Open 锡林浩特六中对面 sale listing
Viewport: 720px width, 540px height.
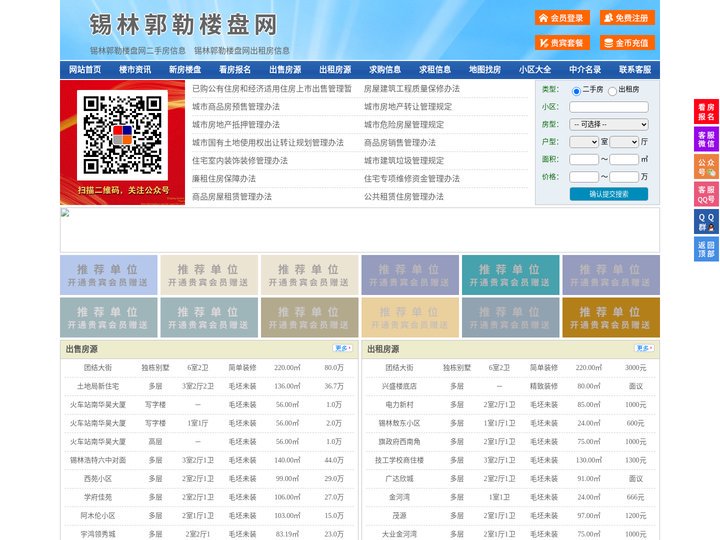point(98,460)
